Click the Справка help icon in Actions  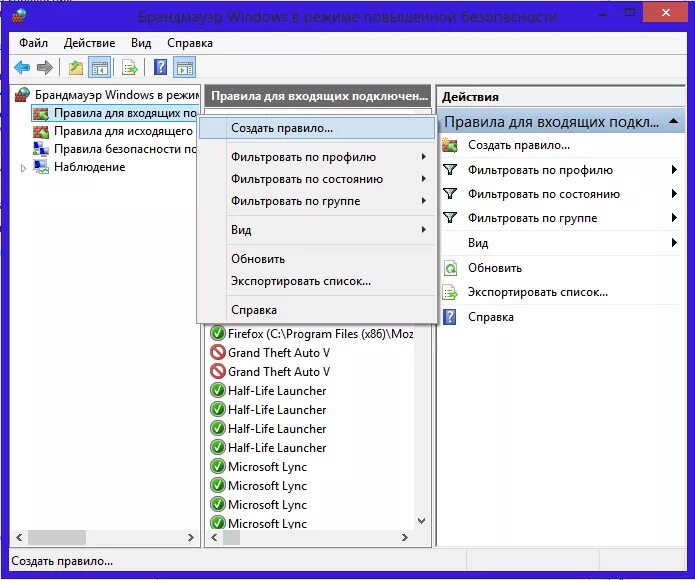pyautogui.click(x=449, y=317)
